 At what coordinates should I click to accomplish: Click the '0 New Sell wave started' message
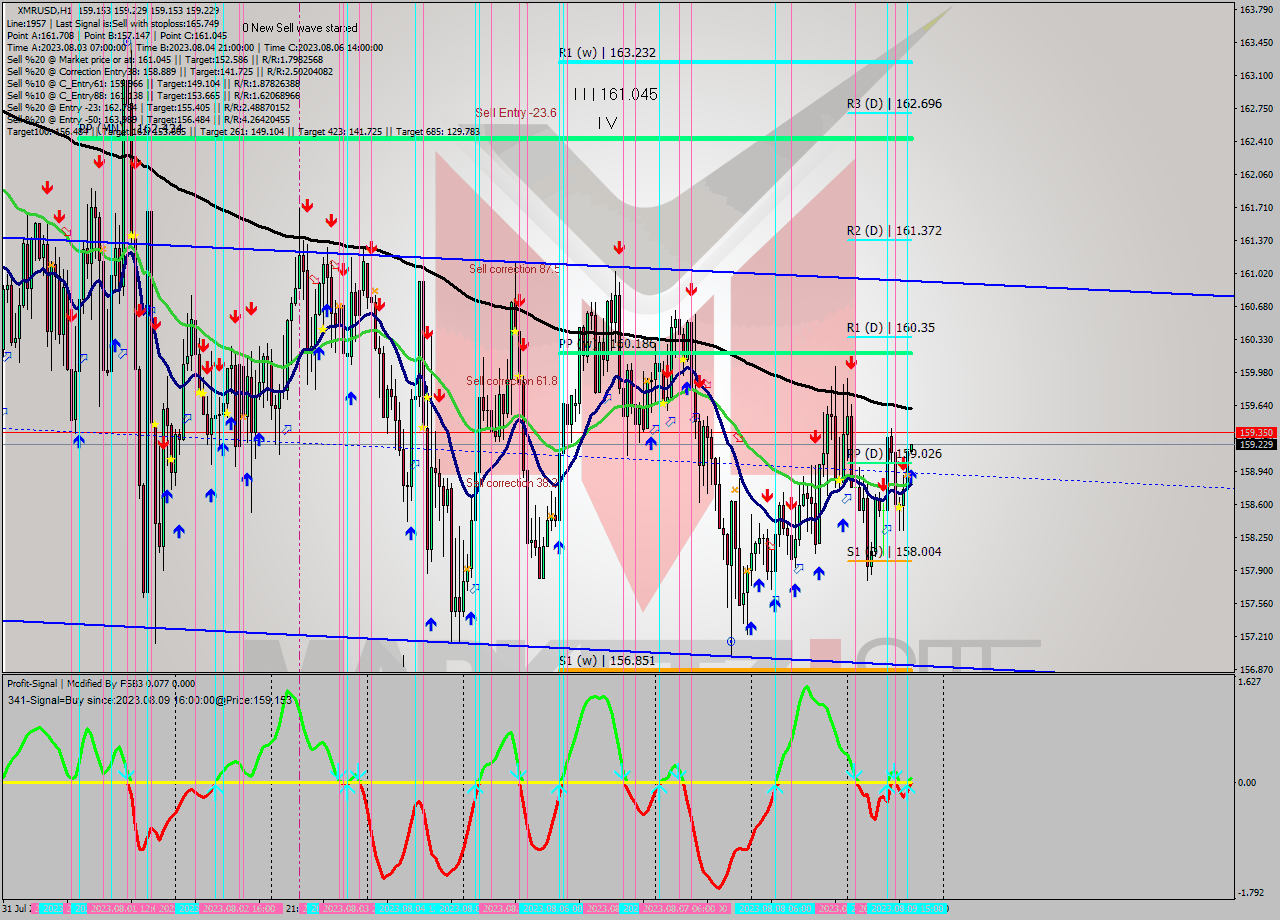pyautogui.click(x=300, y=28)
